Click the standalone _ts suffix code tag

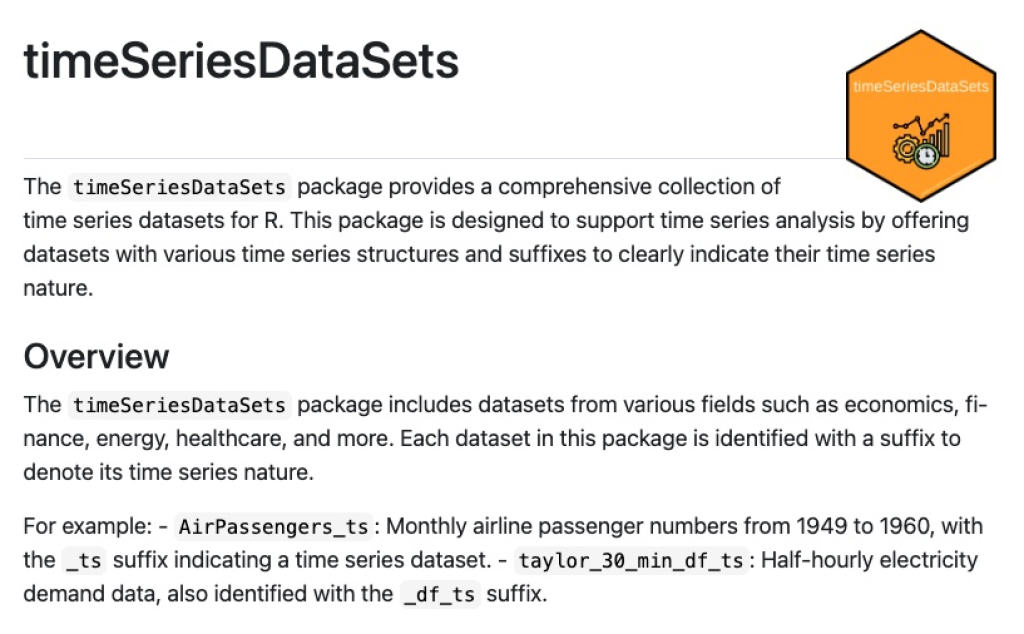click(x=84, y=561)
